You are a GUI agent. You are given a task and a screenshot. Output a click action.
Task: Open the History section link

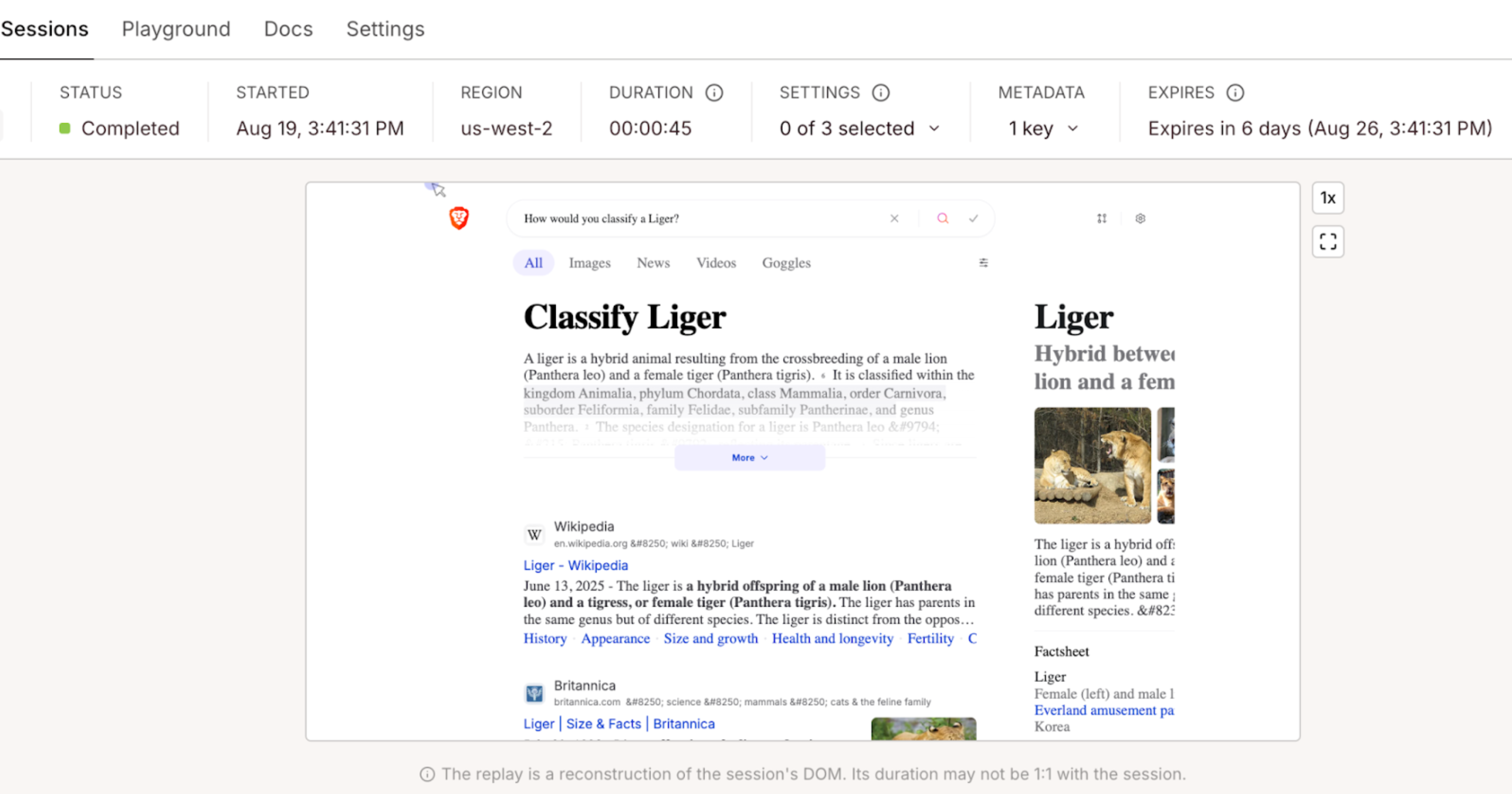[545, 638]
